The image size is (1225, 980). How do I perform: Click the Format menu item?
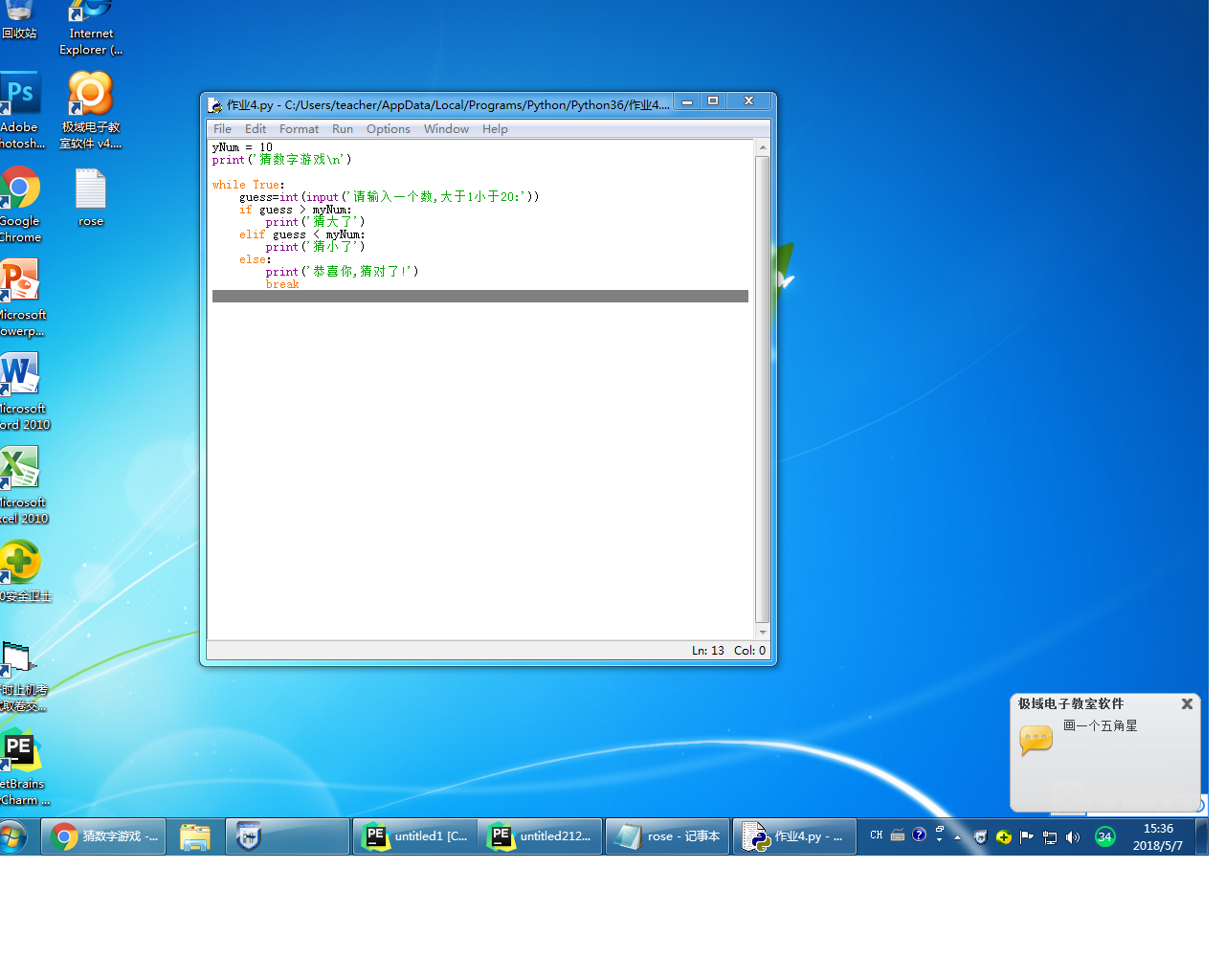(299, 129)
